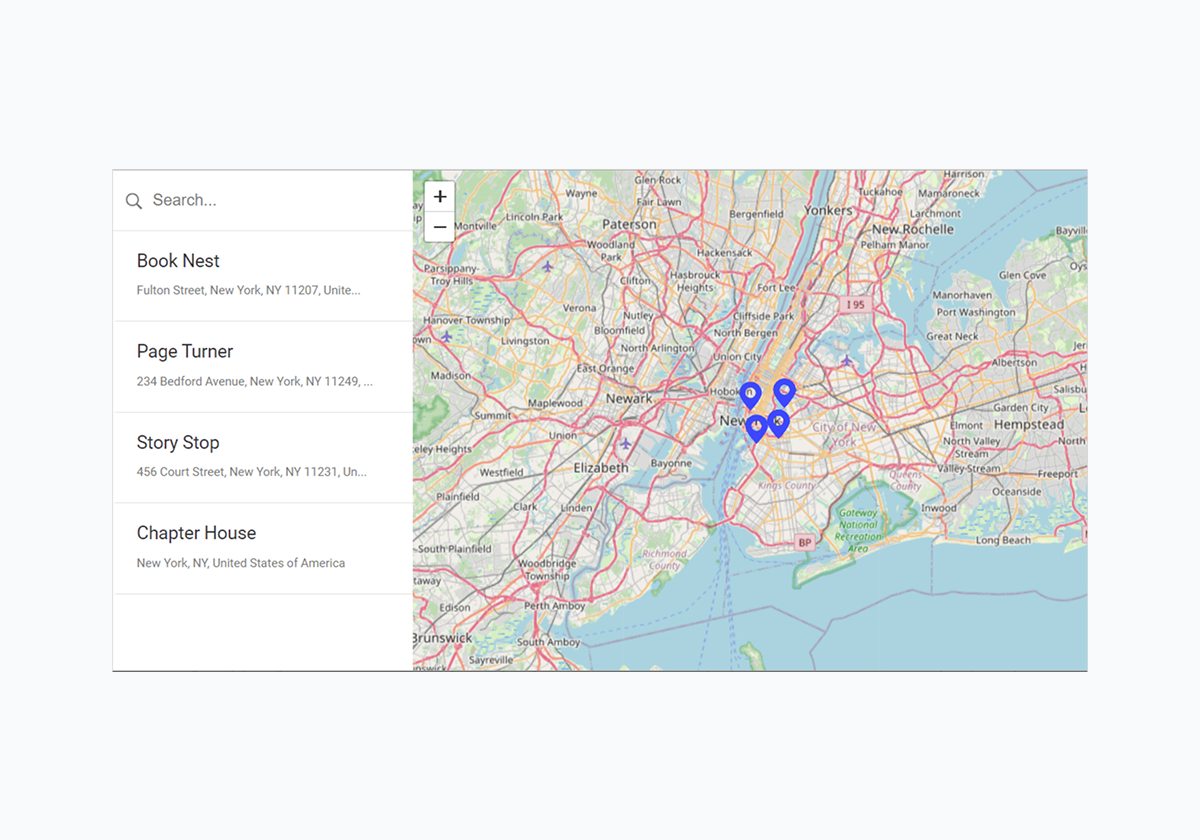Click the Woodbridge Township label on the map
Image resolution: width=1200 pixels, height=840 pixels.
548,570
